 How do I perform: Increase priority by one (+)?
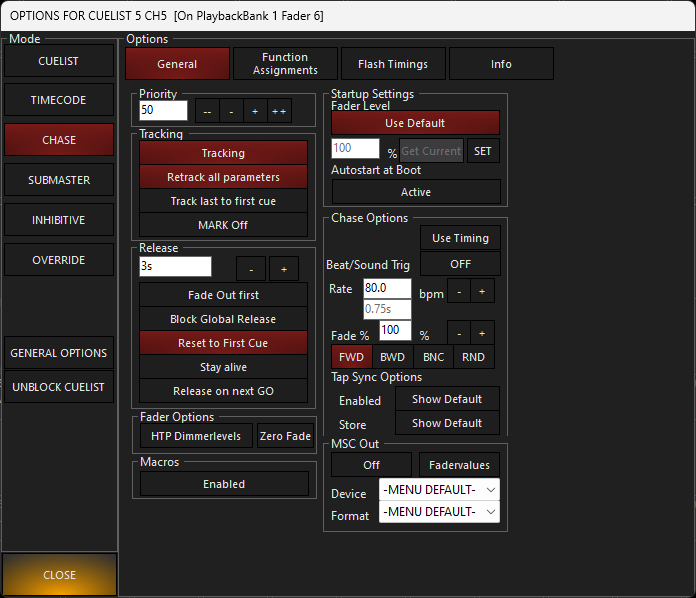(255, 111)
